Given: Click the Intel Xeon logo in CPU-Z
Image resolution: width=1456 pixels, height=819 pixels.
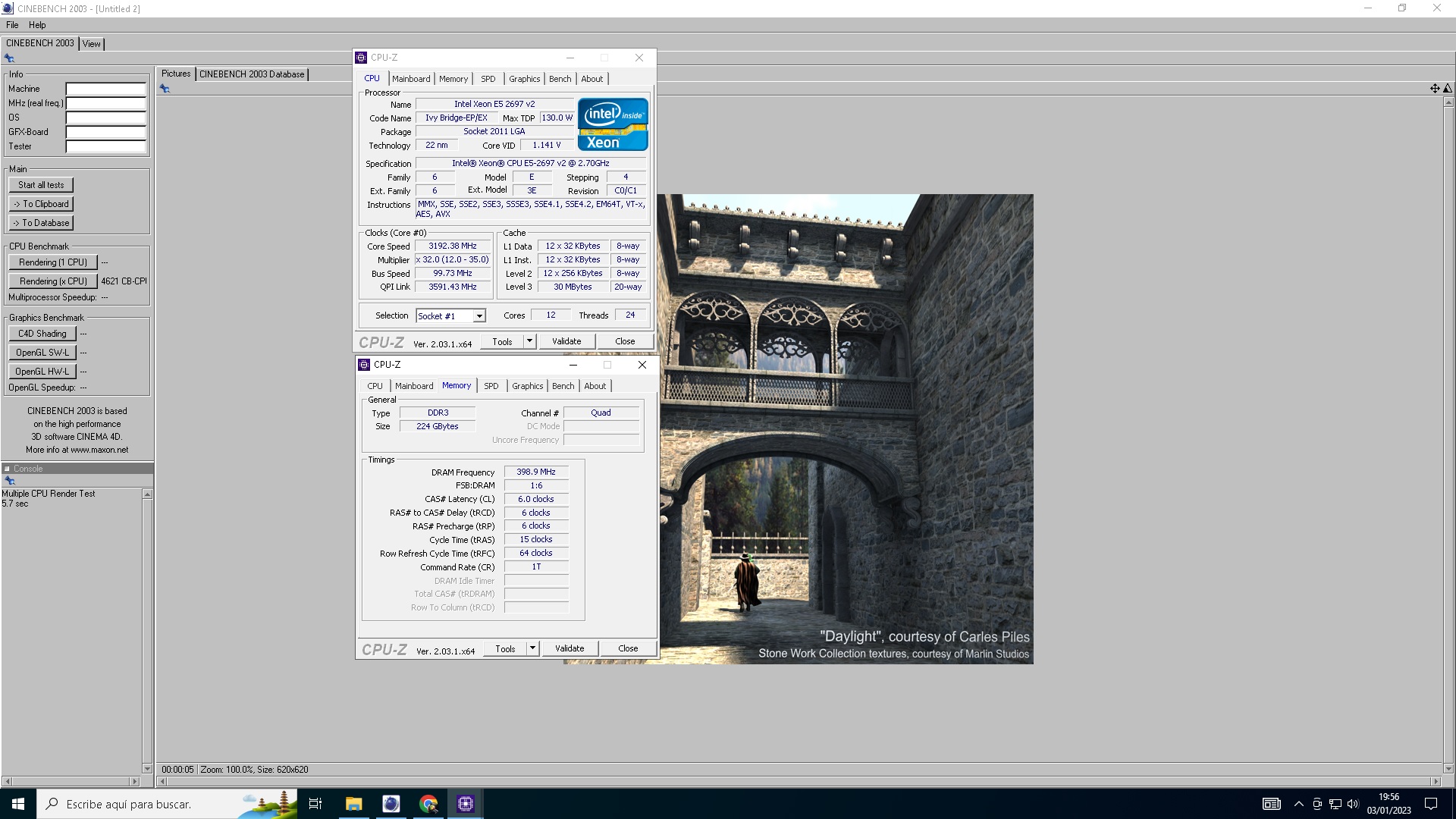Looking at the screenshot, I should point(613,124).
